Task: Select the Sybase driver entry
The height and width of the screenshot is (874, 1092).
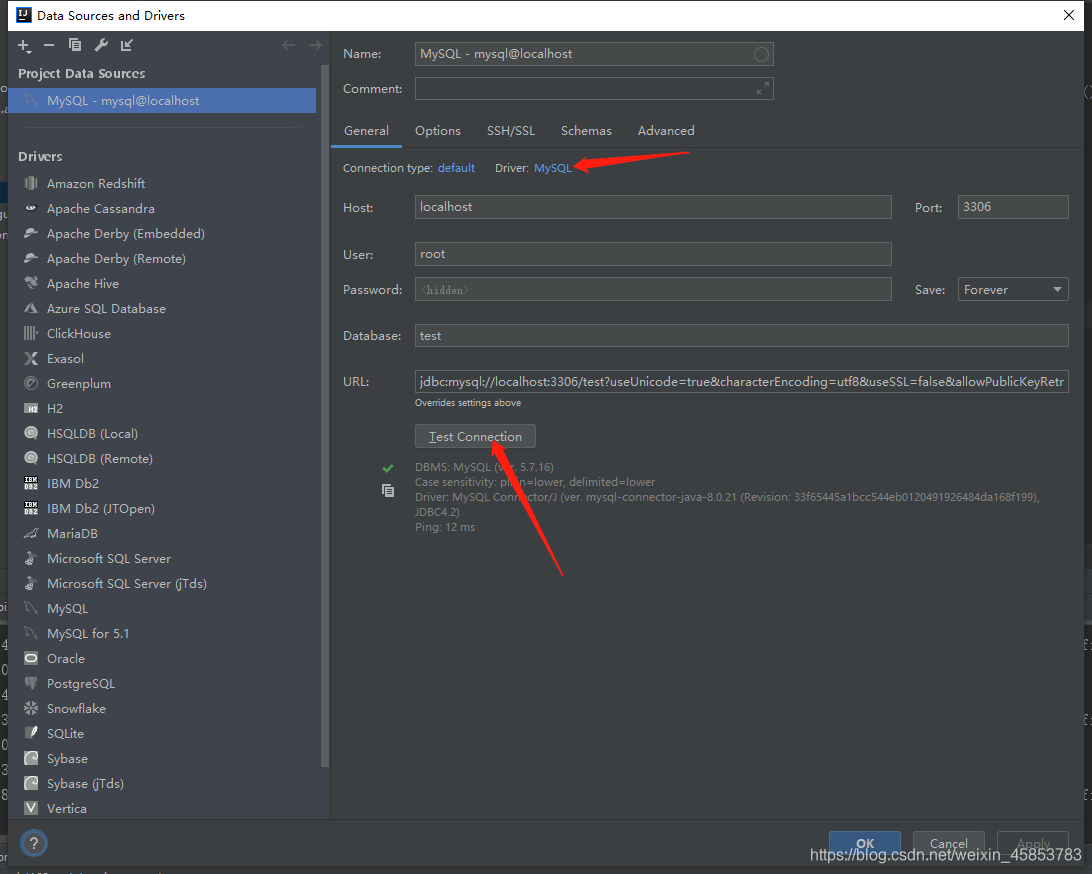Action: (67, 758)
